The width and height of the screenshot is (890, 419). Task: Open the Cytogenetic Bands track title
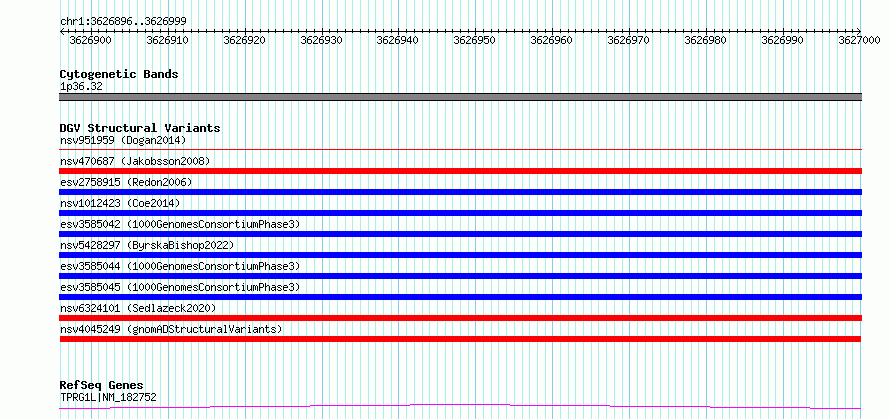[119, 74]
